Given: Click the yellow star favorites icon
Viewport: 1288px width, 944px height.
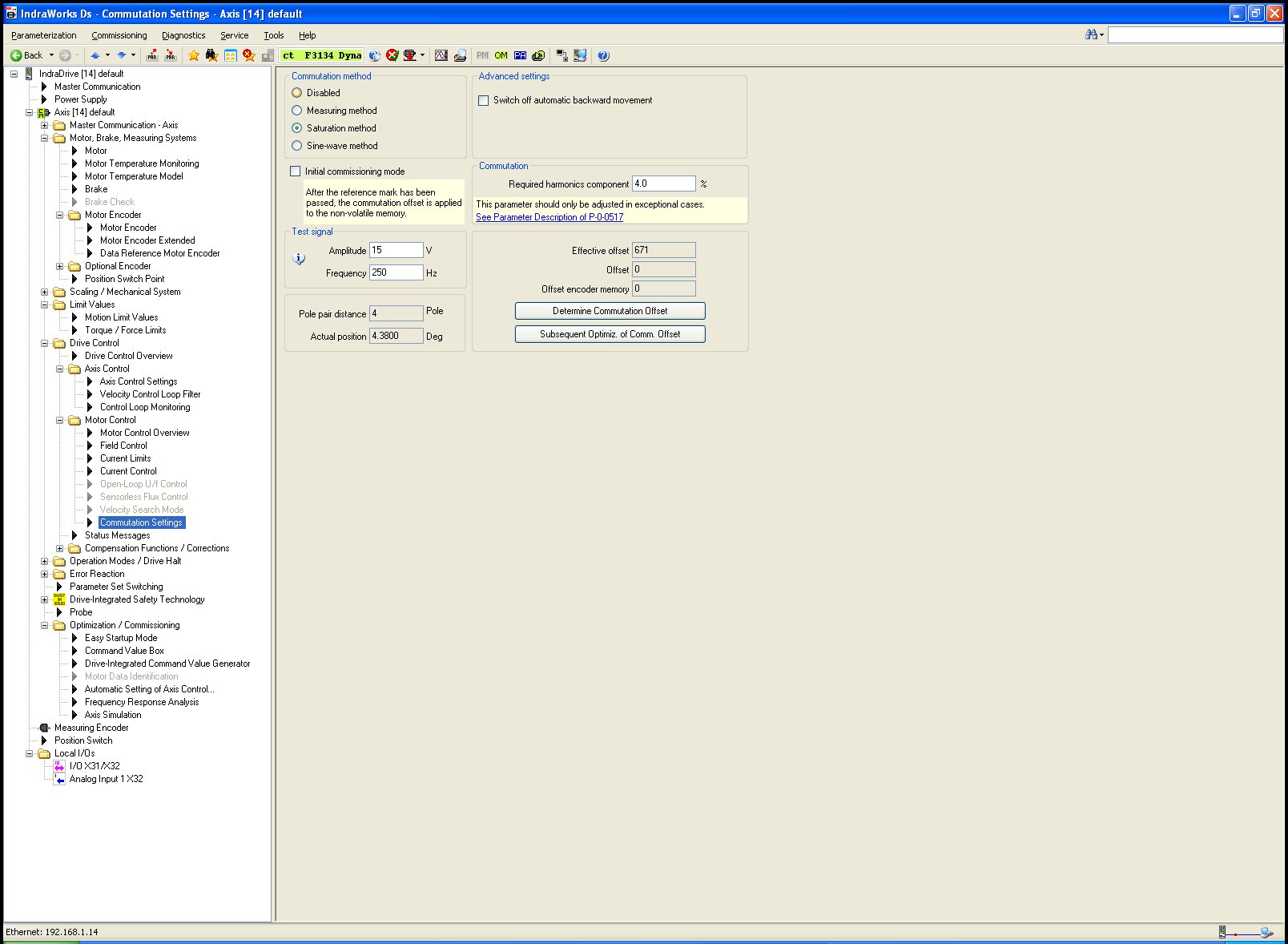Looking at the screenshot, I should tap(194, 55).
